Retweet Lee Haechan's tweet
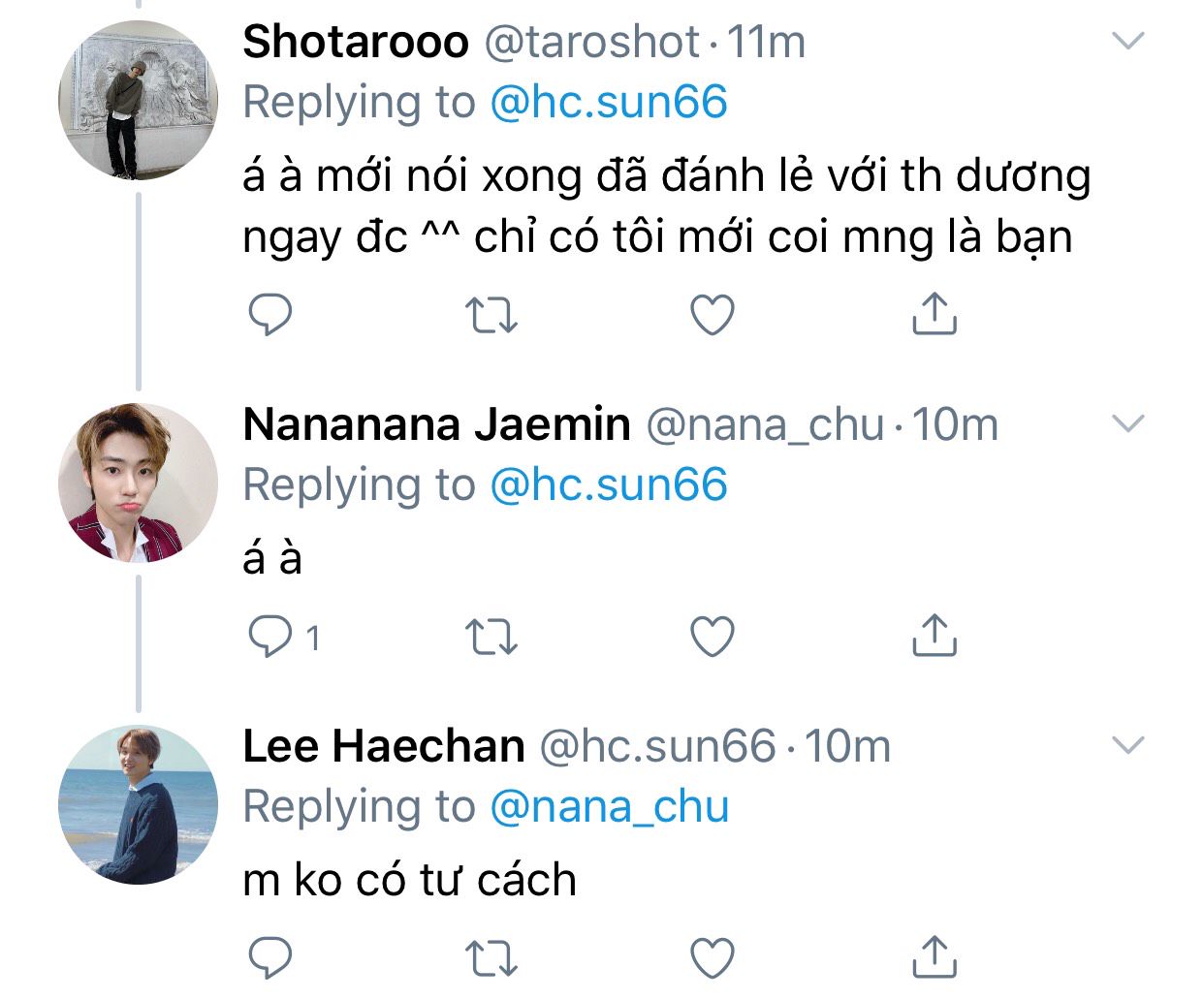 [x=491, y=957]
